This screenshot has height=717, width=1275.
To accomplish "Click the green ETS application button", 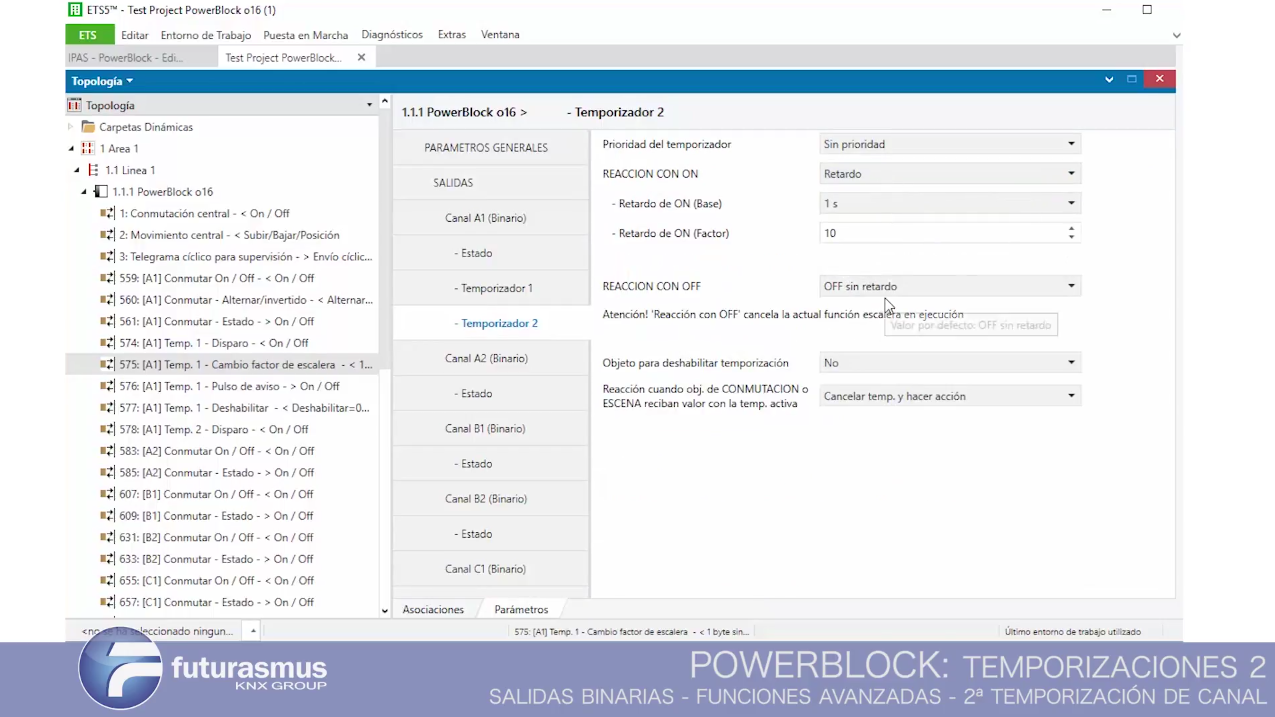I will (88, 35).
